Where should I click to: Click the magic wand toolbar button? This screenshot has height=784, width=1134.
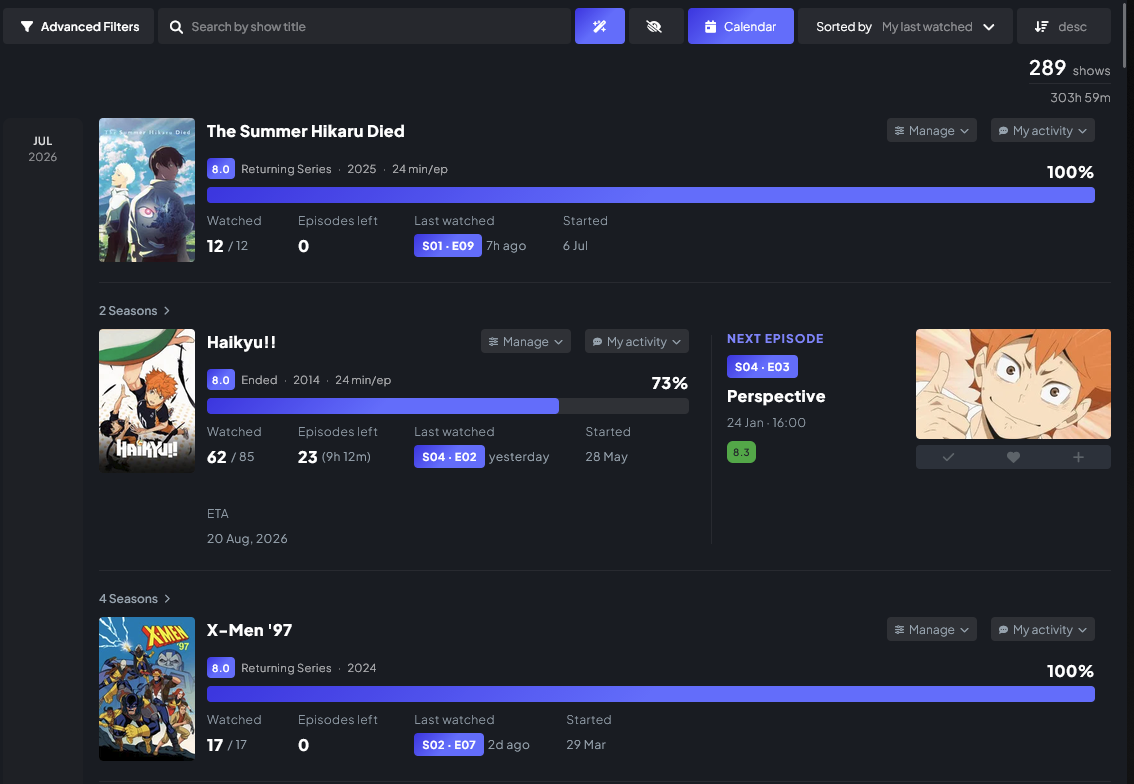click(600, 26)
